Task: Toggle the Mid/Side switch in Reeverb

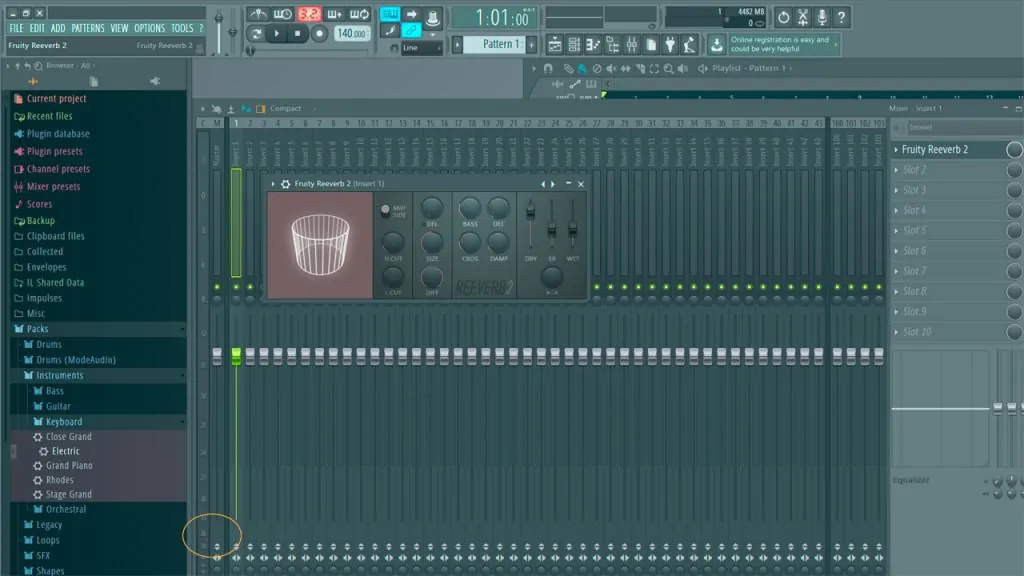Action: tap(385, 210)
